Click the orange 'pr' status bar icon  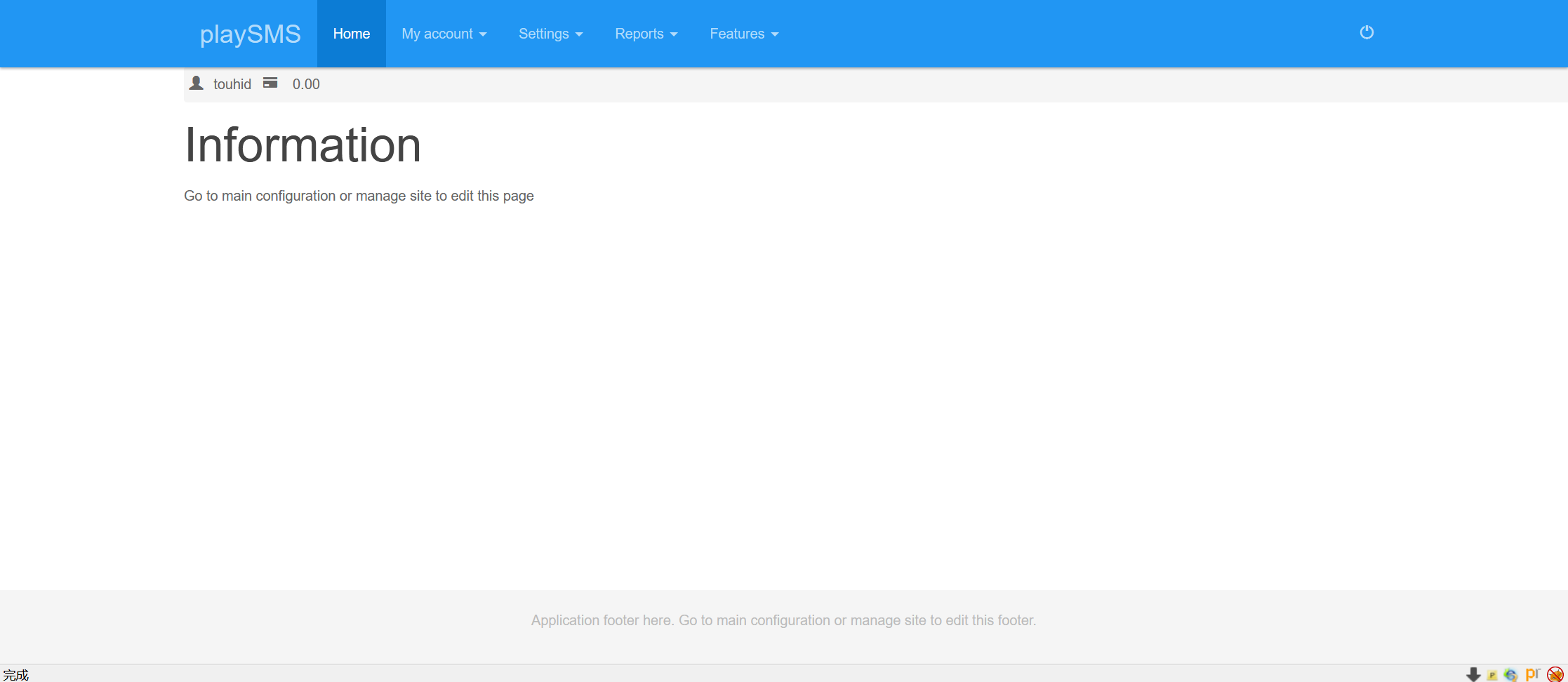click(x=1532, y=674)
